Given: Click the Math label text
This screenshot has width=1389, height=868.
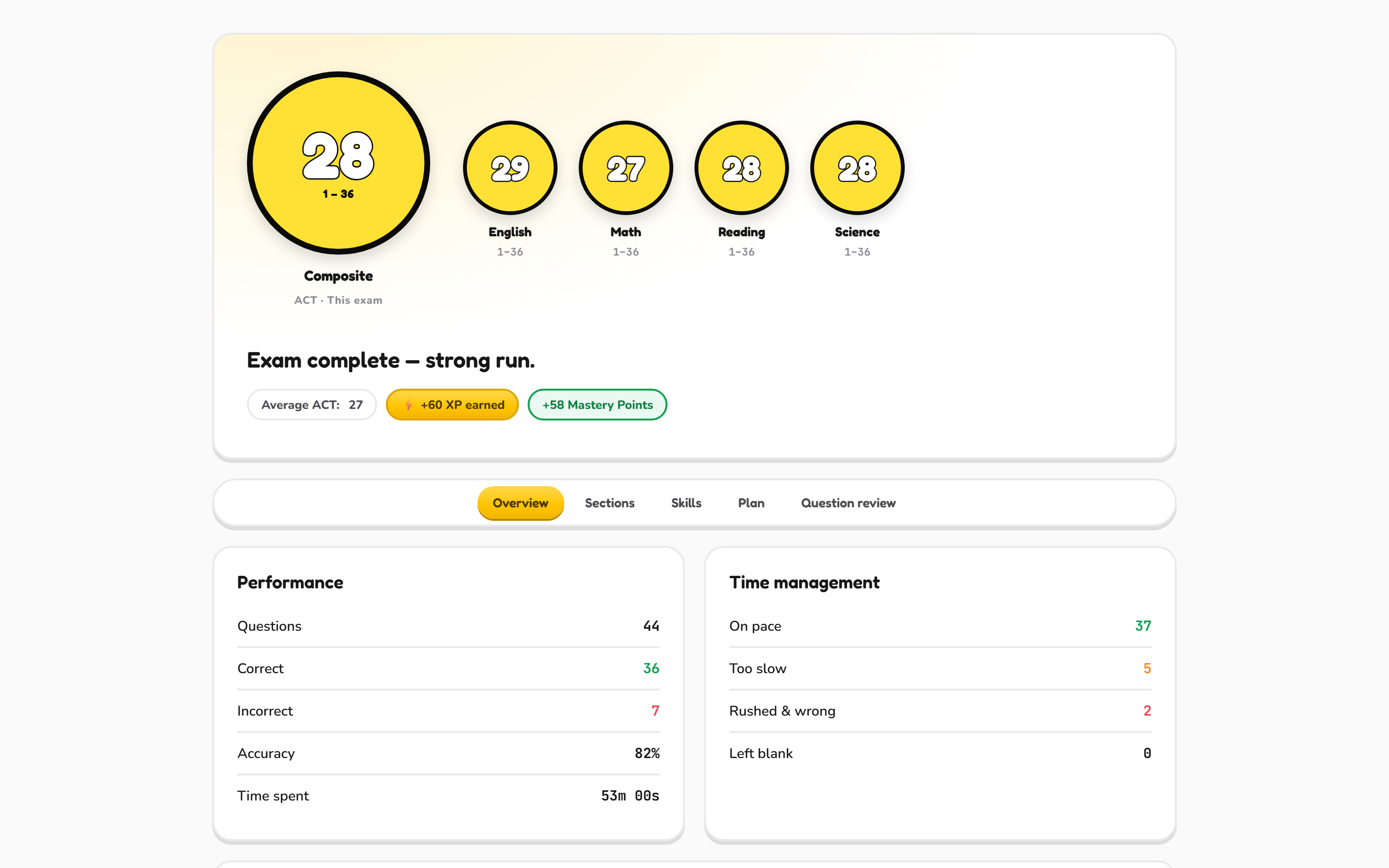Looking at the screenshot, I should point(626,232).
